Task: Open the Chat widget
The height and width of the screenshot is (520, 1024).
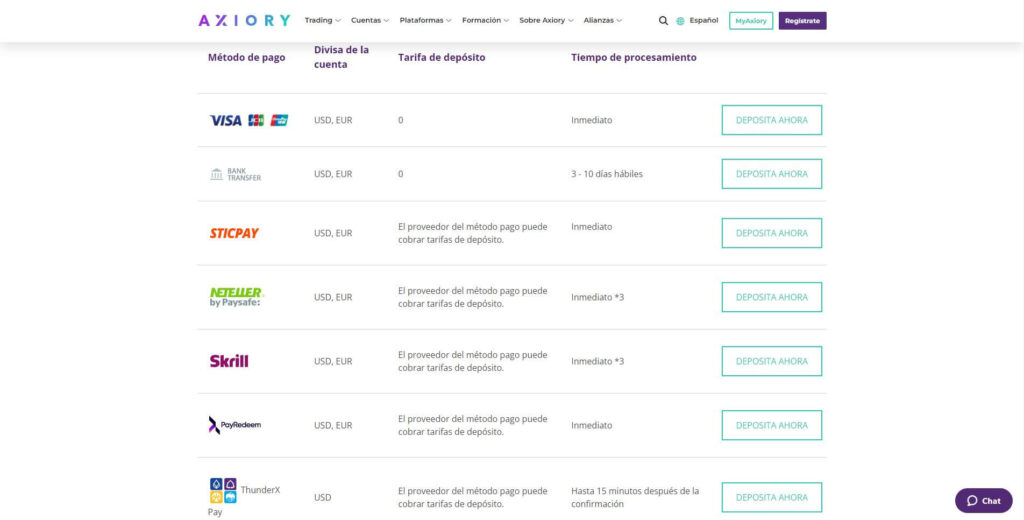Action: (x=983, y=501)
